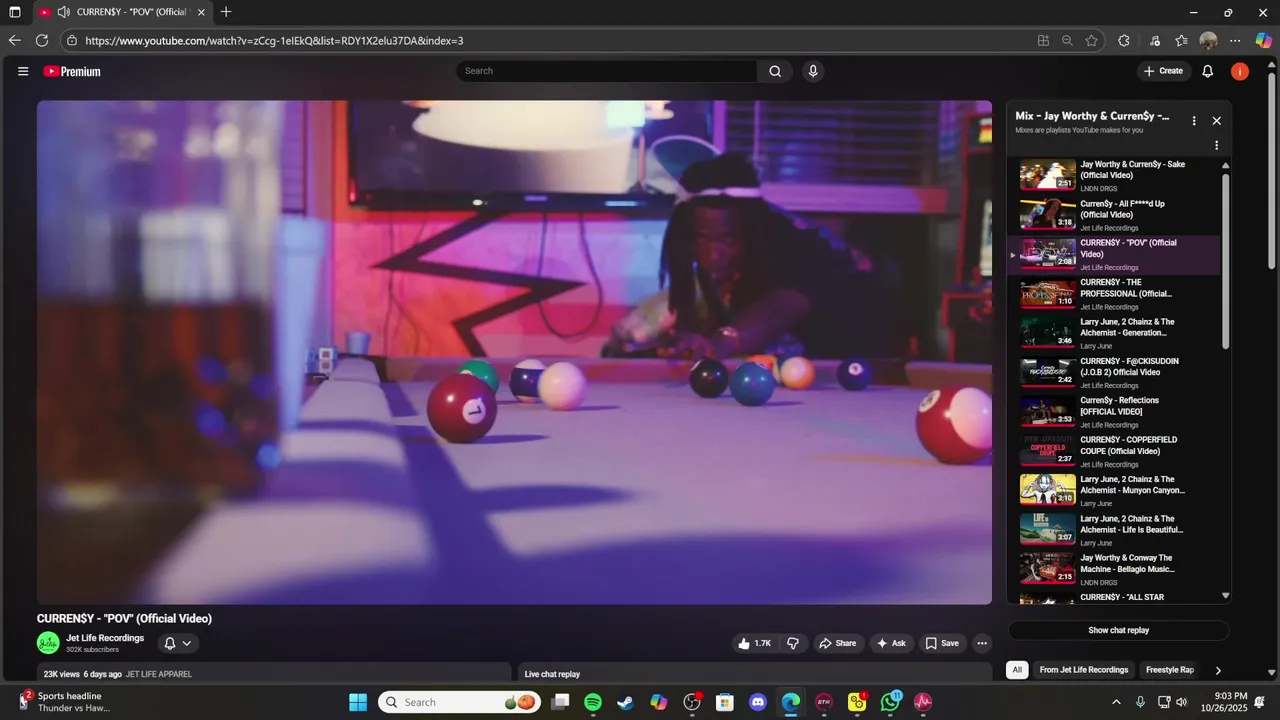Play CURREN$Y - COPPERFIELD COUPE video

click(1115, 451)
